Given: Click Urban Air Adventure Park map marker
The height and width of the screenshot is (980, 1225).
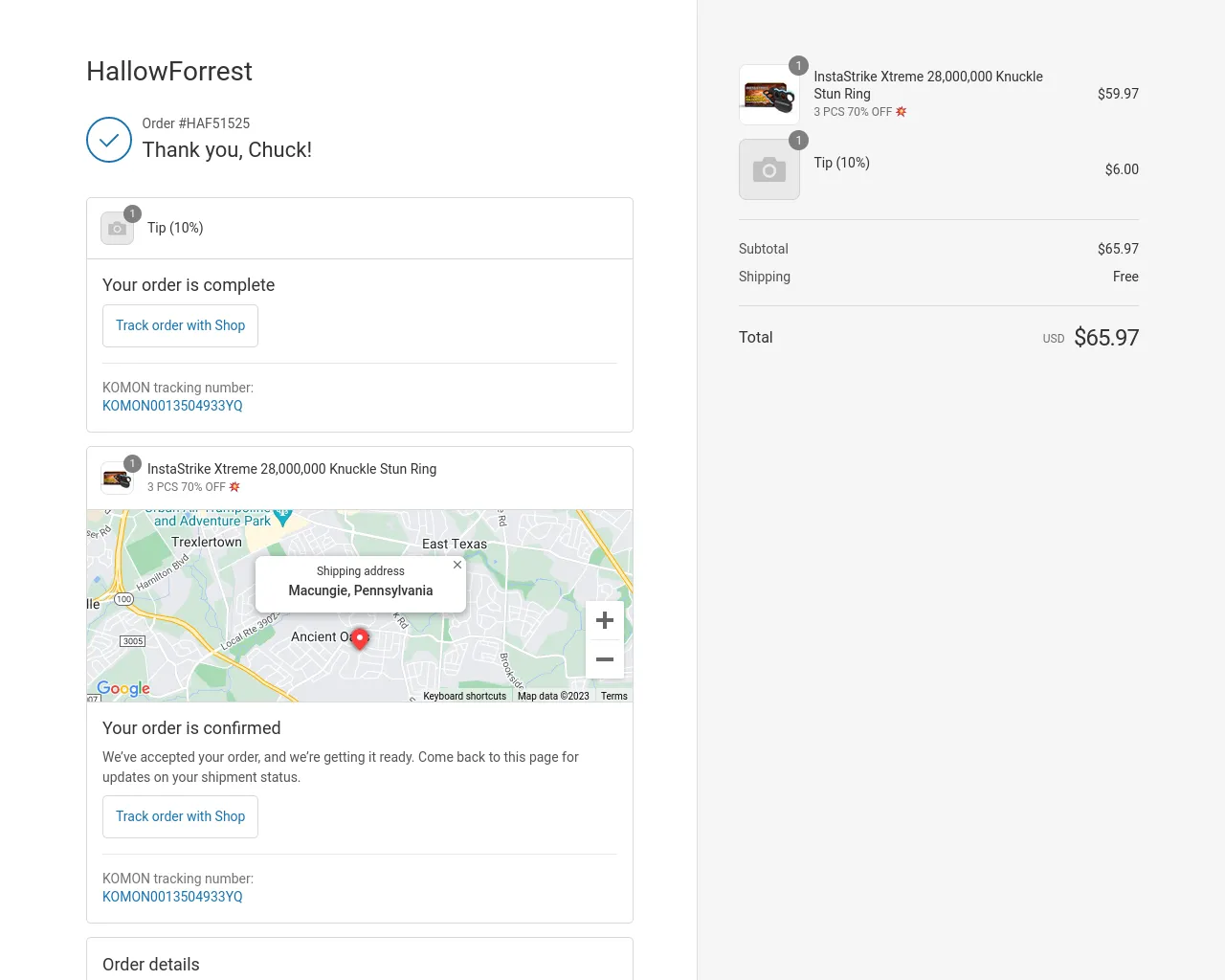Looking at the screenshot, I should point(283,518).
